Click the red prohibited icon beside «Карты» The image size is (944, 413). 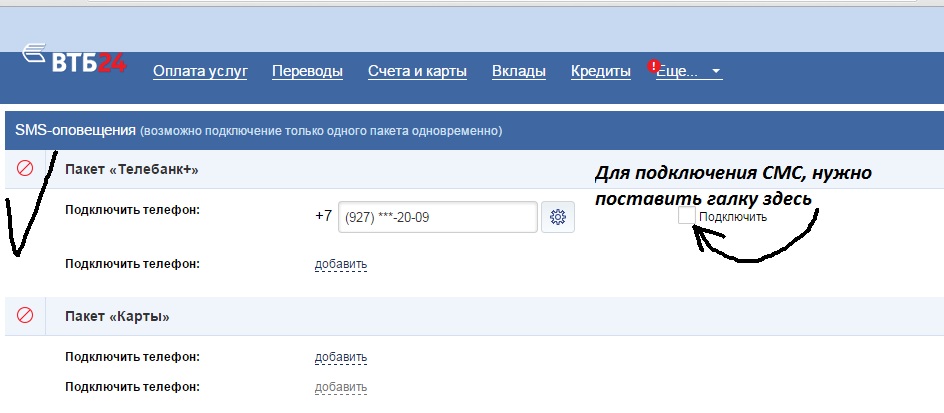26,316
